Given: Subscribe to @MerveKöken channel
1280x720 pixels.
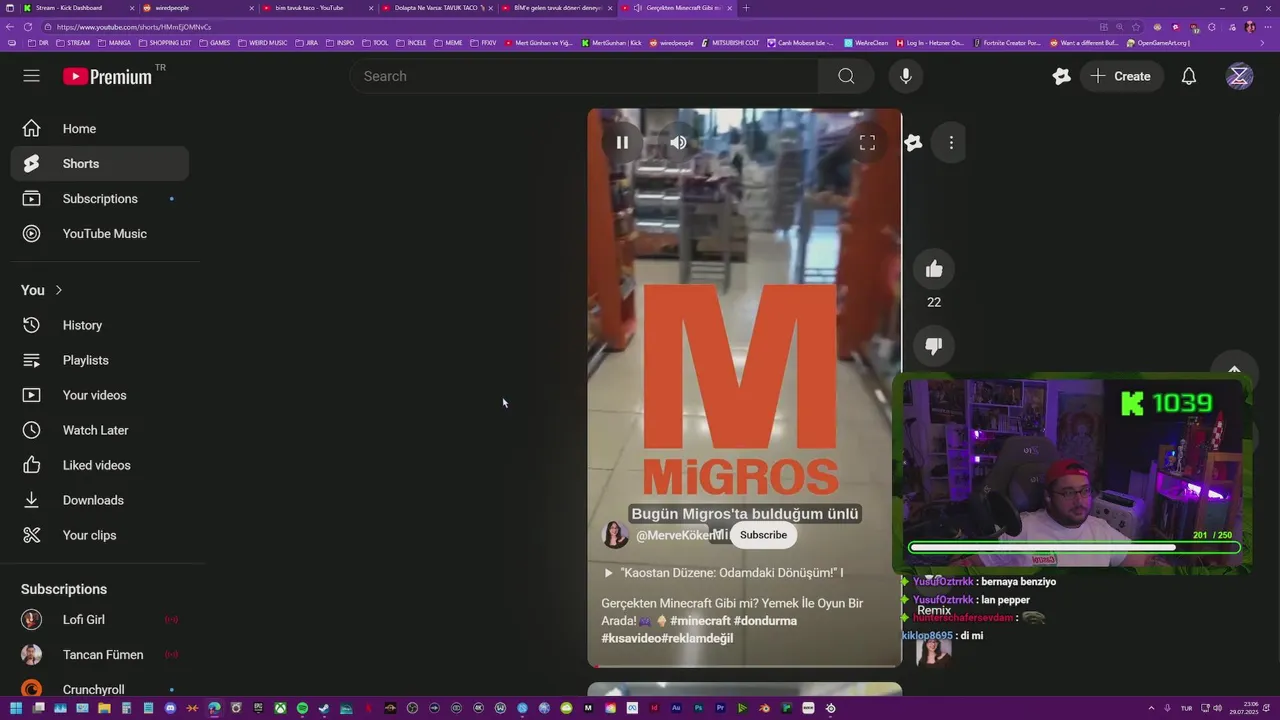Looking at the screenshot, I should click(763, 535).
